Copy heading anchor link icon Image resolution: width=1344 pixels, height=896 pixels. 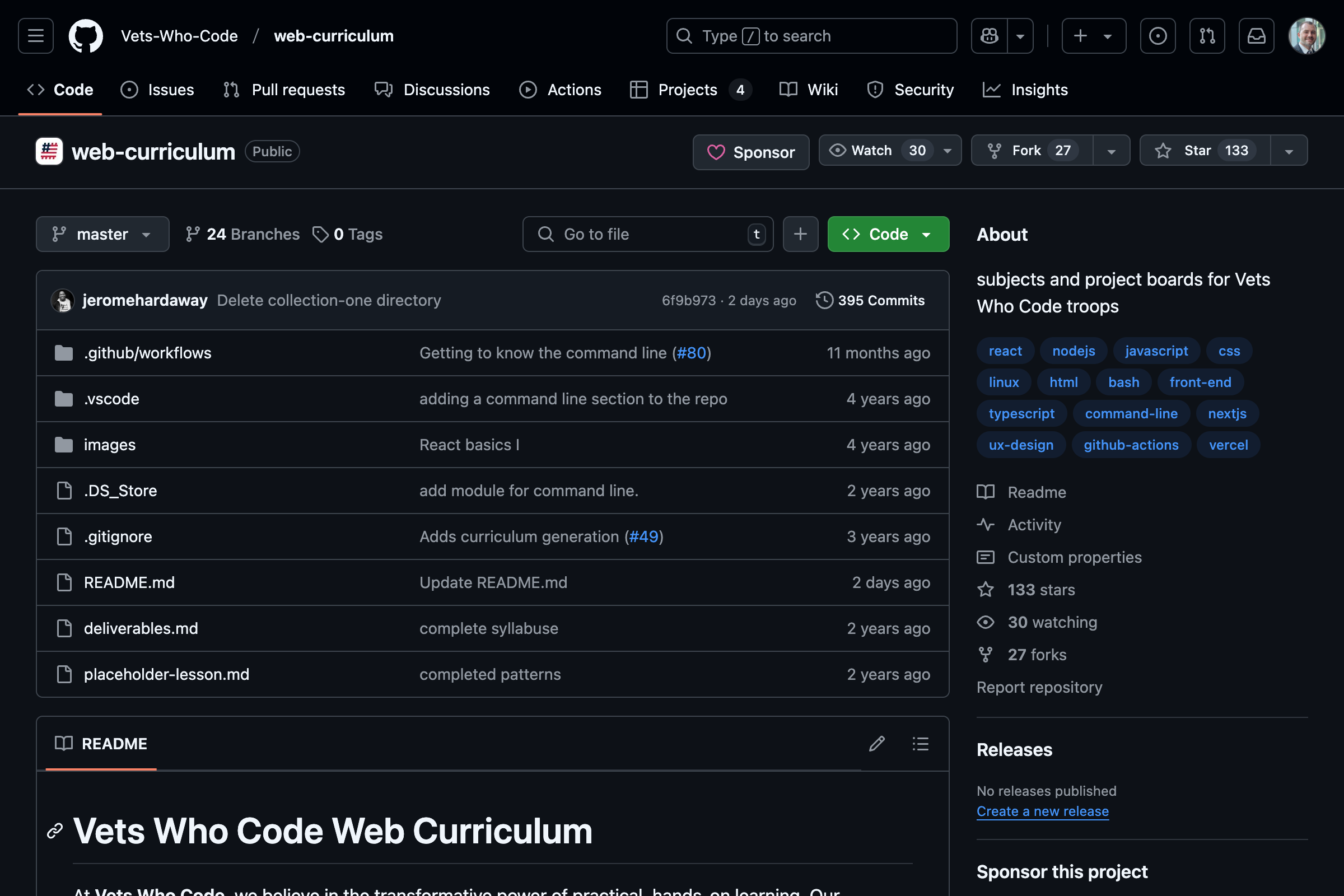point(55,831)
